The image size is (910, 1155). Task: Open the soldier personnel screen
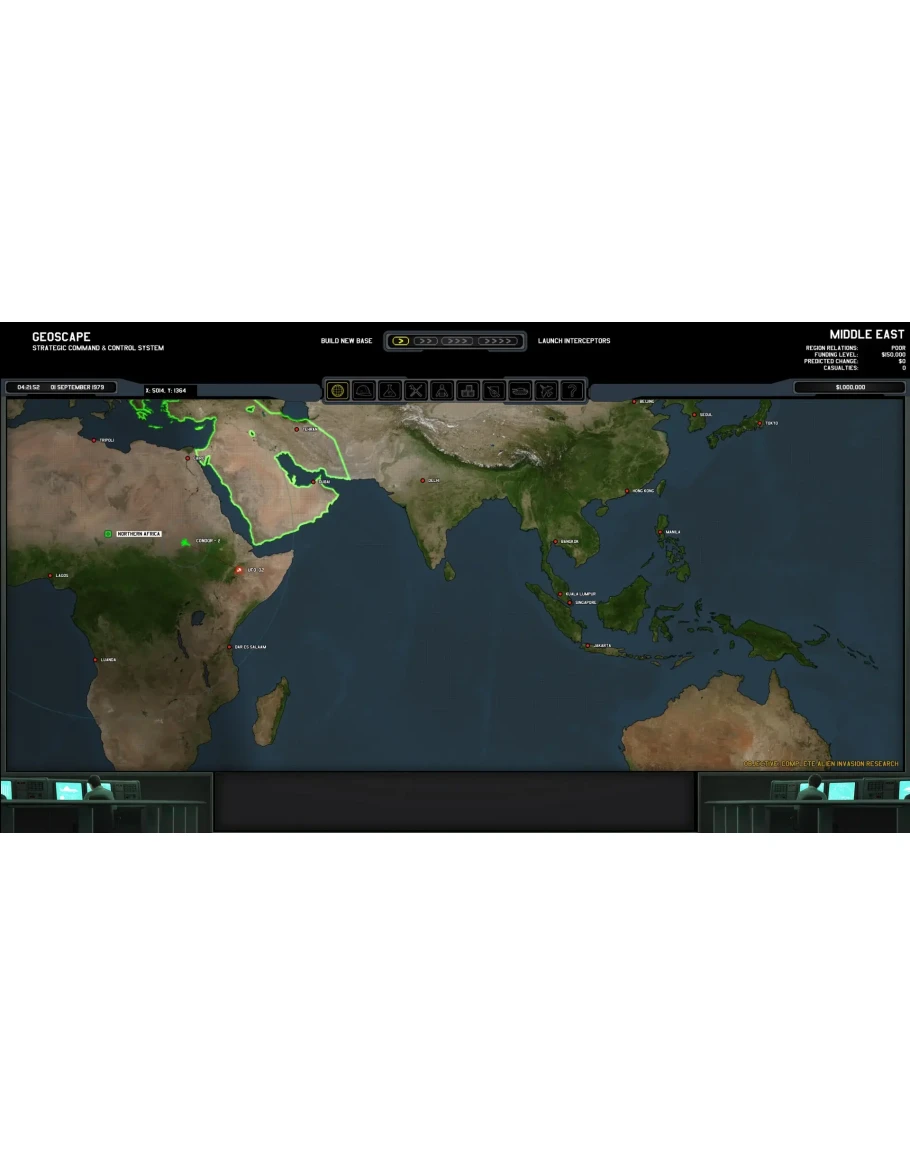click(x=442, y=390)
